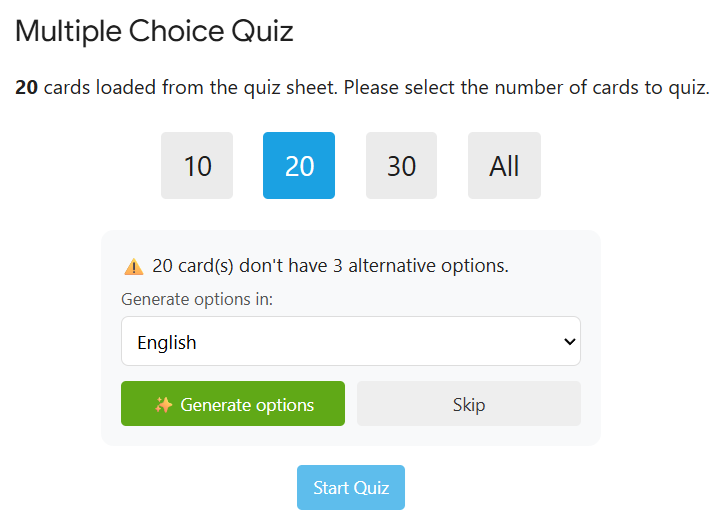Start the quiz
Screen dimensions: 723x529
(x=351, y=488)
